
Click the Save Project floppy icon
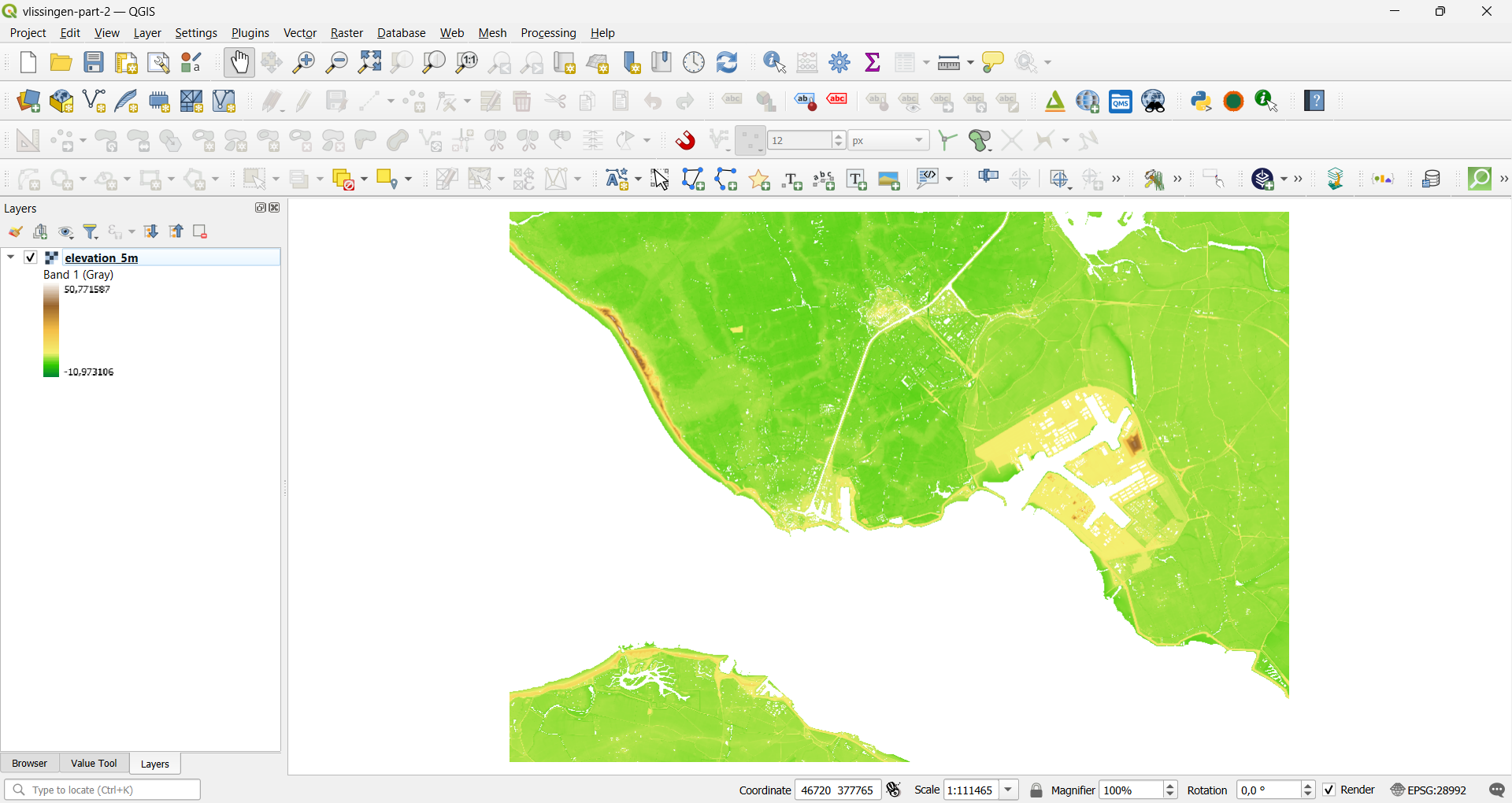point(94,62)
